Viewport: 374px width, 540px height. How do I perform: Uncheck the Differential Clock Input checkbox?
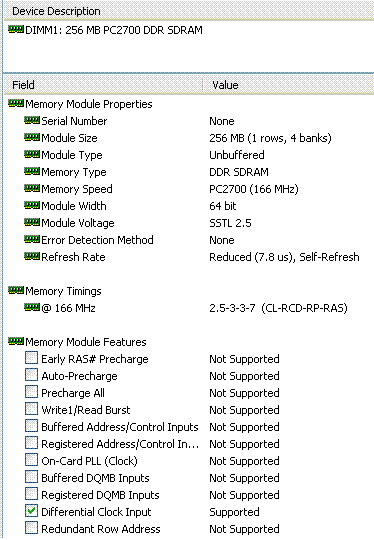click(x=31, y=511)
